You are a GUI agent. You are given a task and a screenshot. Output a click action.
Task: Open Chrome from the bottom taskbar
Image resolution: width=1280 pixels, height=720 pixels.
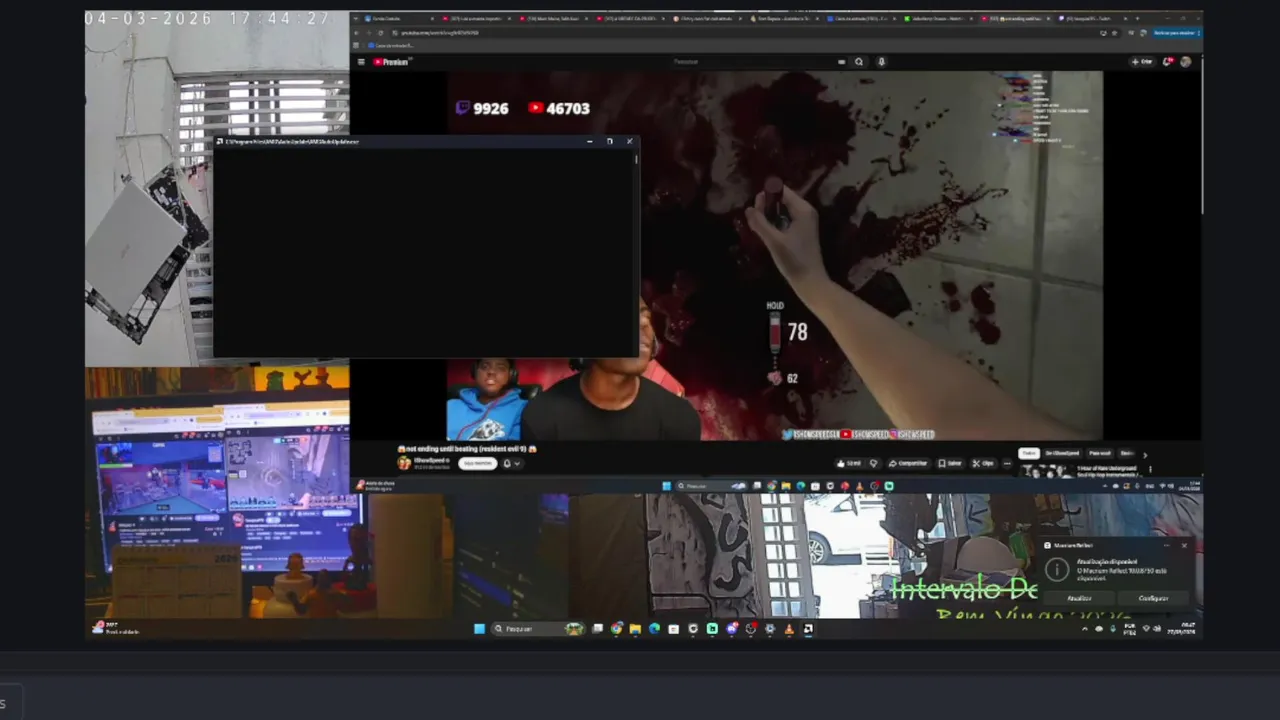click(x=616, y=629)
